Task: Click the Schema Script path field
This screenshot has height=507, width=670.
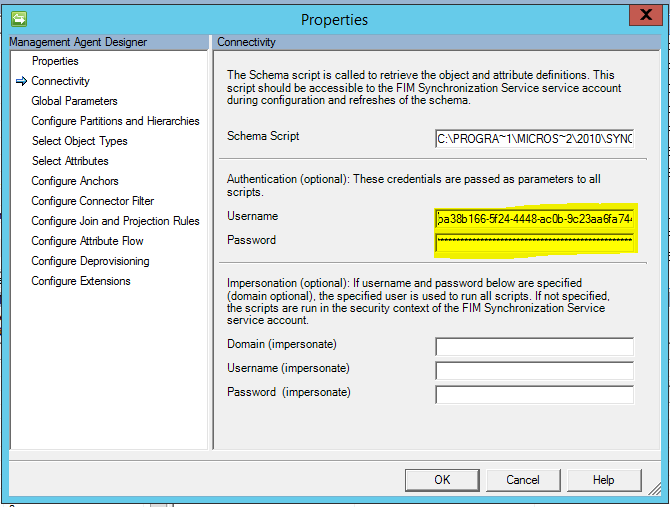Action: pos(534,138)
